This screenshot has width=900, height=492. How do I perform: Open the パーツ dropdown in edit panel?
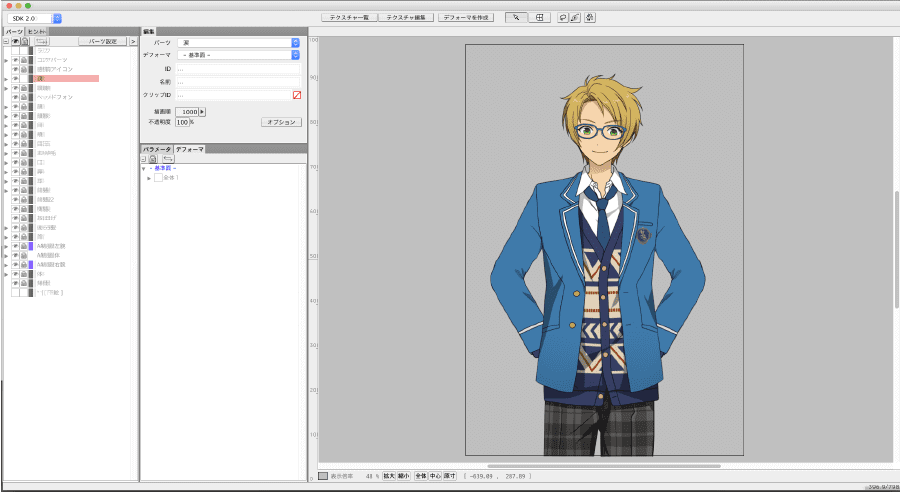point(238,42)
